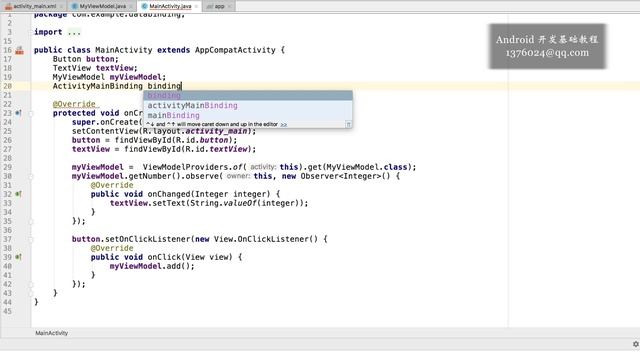Open the settings gear in the bottom right
Viewport: 640px width, 360px height.
636,344
